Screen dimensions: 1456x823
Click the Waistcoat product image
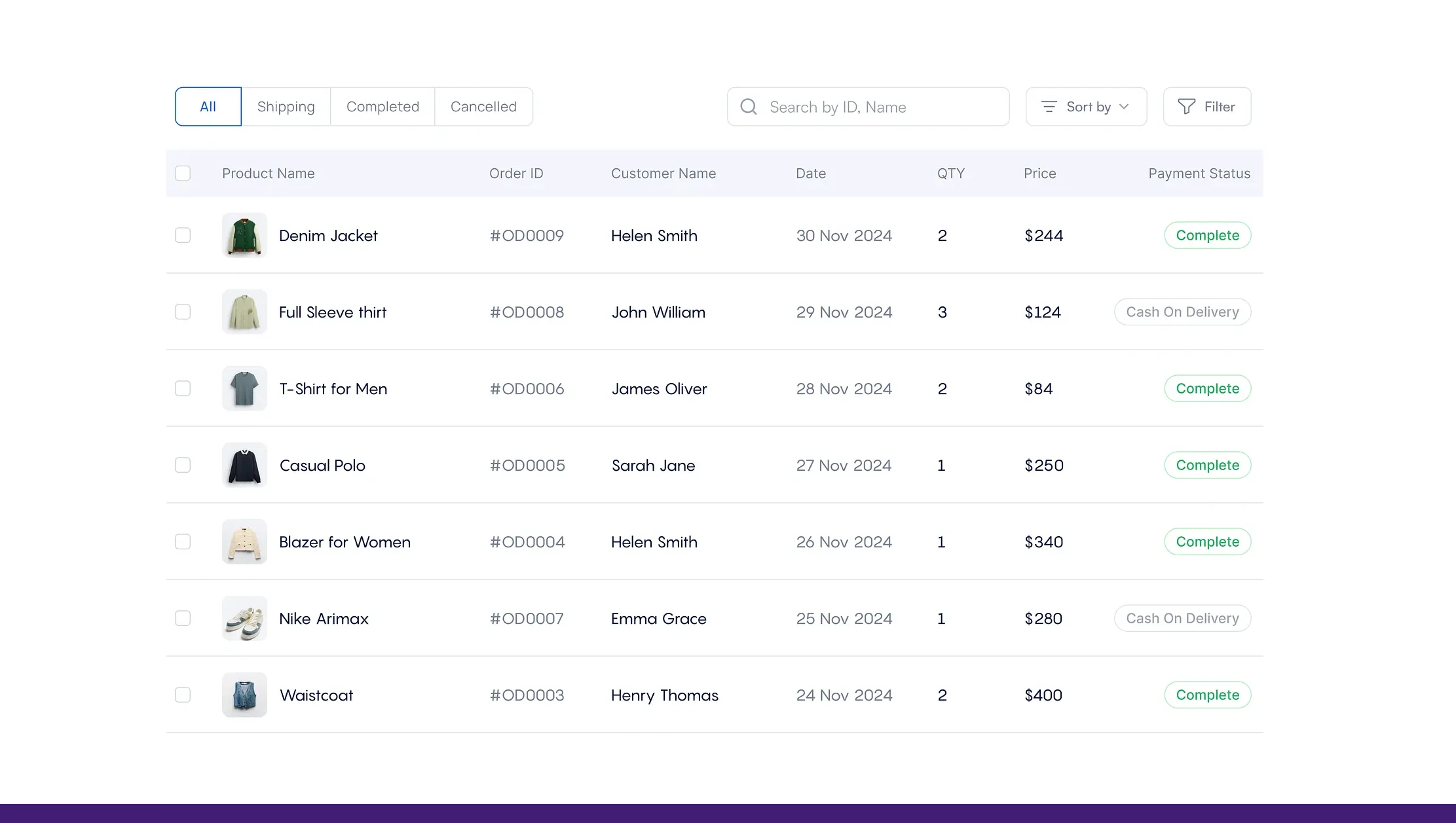point(244,695)
